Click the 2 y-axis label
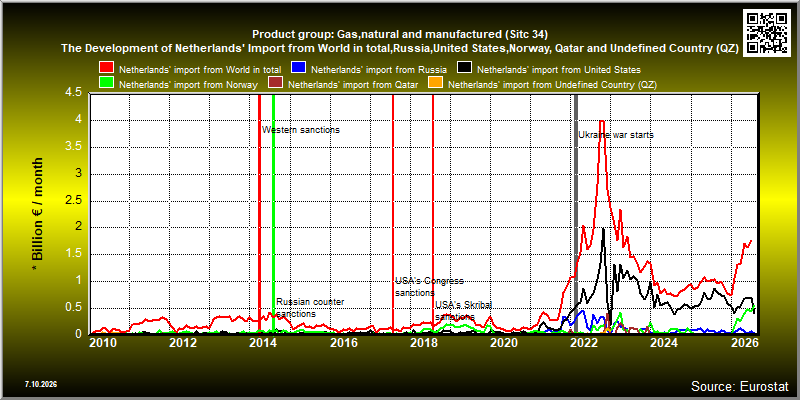Screen dimensions: 800x400 point(79,227)
